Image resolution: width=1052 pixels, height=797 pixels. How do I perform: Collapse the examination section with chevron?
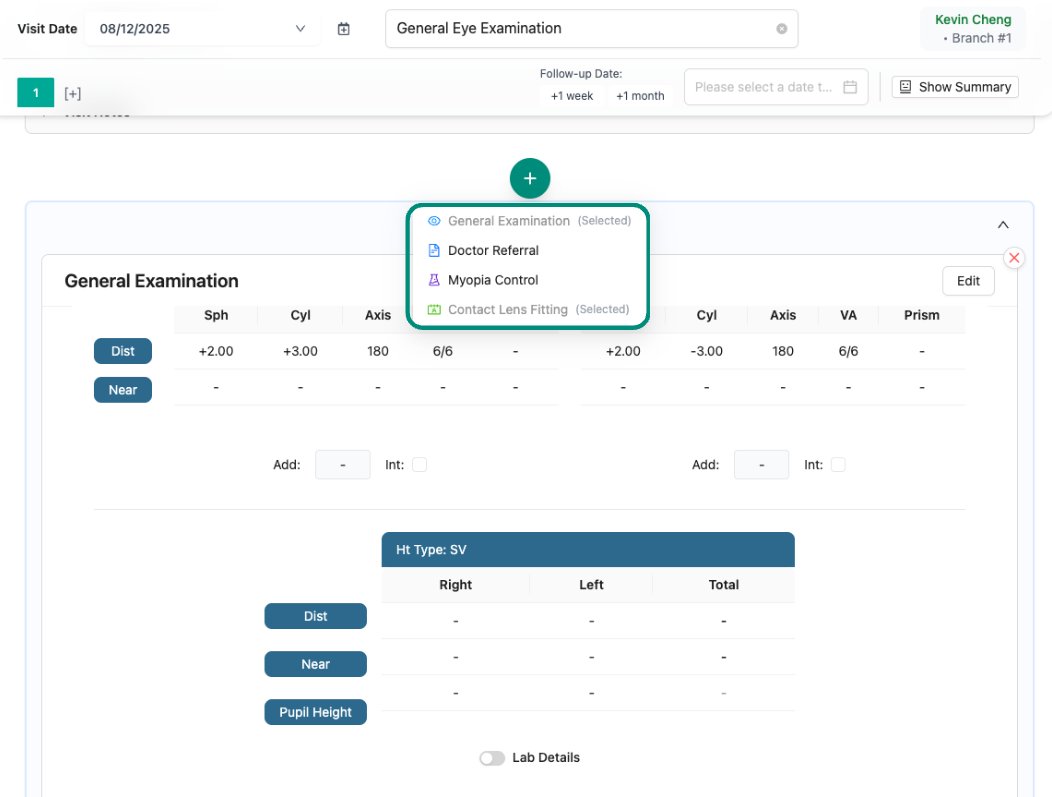coord(1003,225)
